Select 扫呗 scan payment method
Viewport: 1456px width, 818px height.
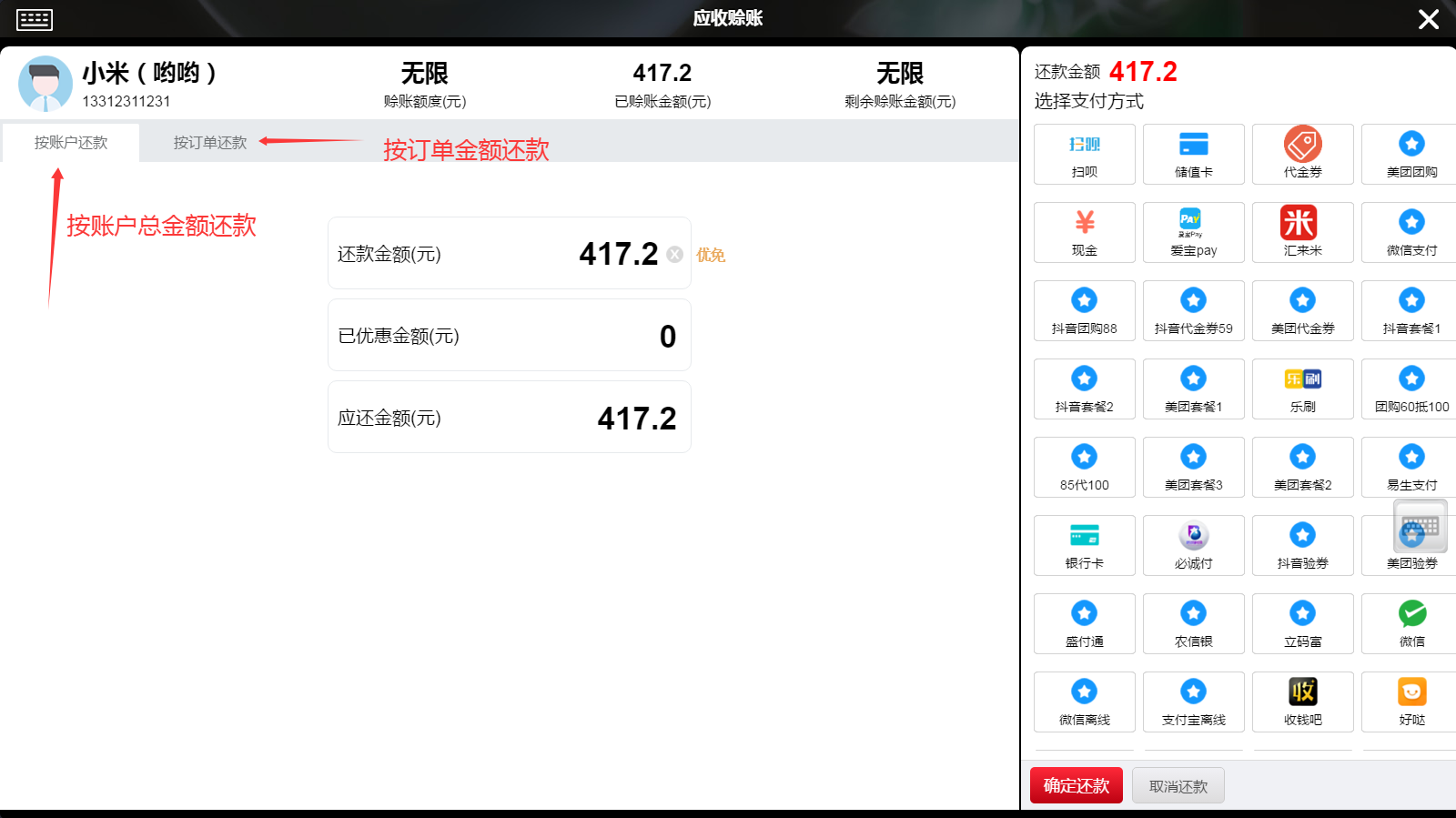point(1084,154)
